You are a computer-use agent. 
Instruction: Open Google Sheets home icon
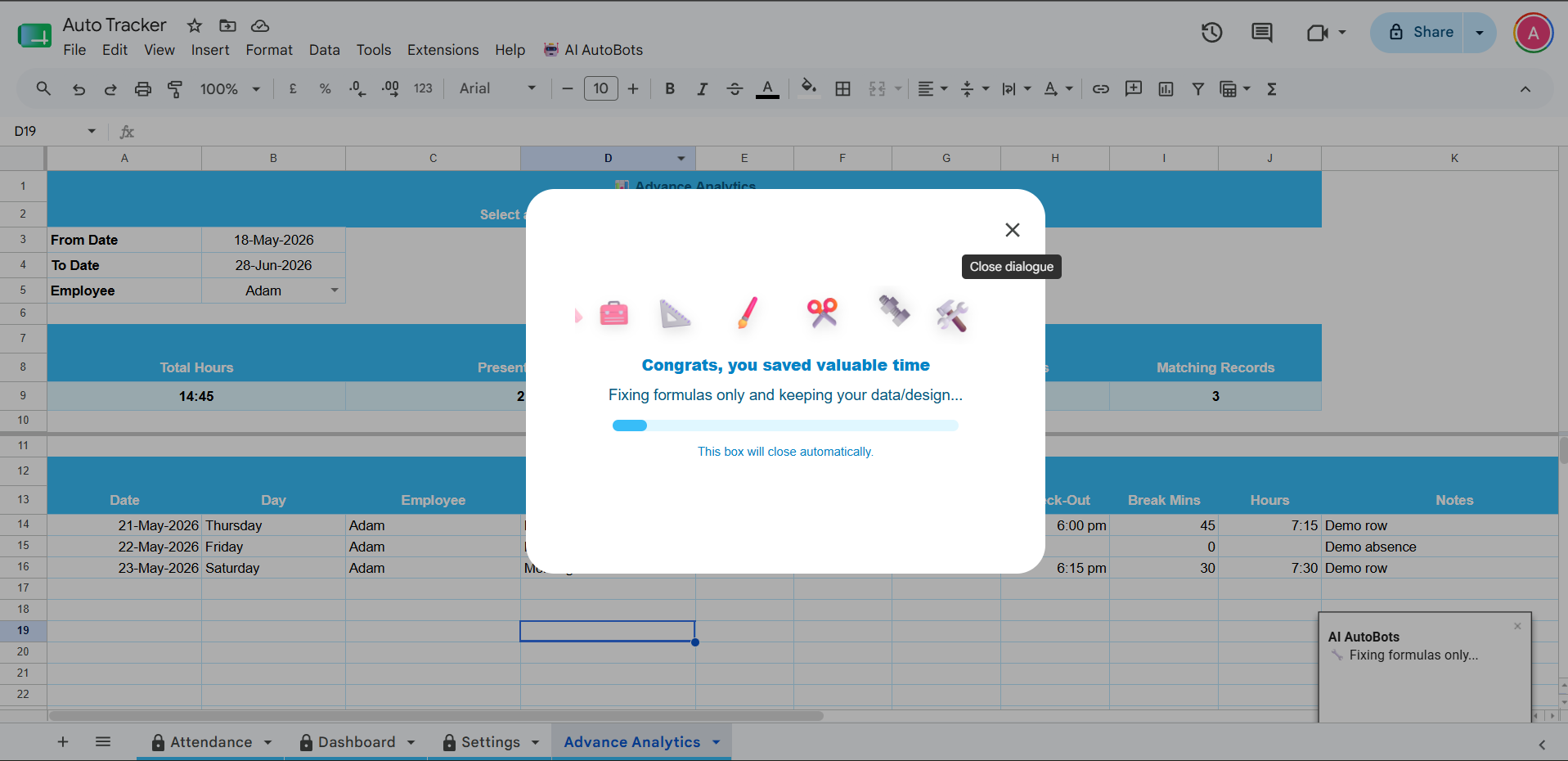pyautogui.click(x=34, y=35)
